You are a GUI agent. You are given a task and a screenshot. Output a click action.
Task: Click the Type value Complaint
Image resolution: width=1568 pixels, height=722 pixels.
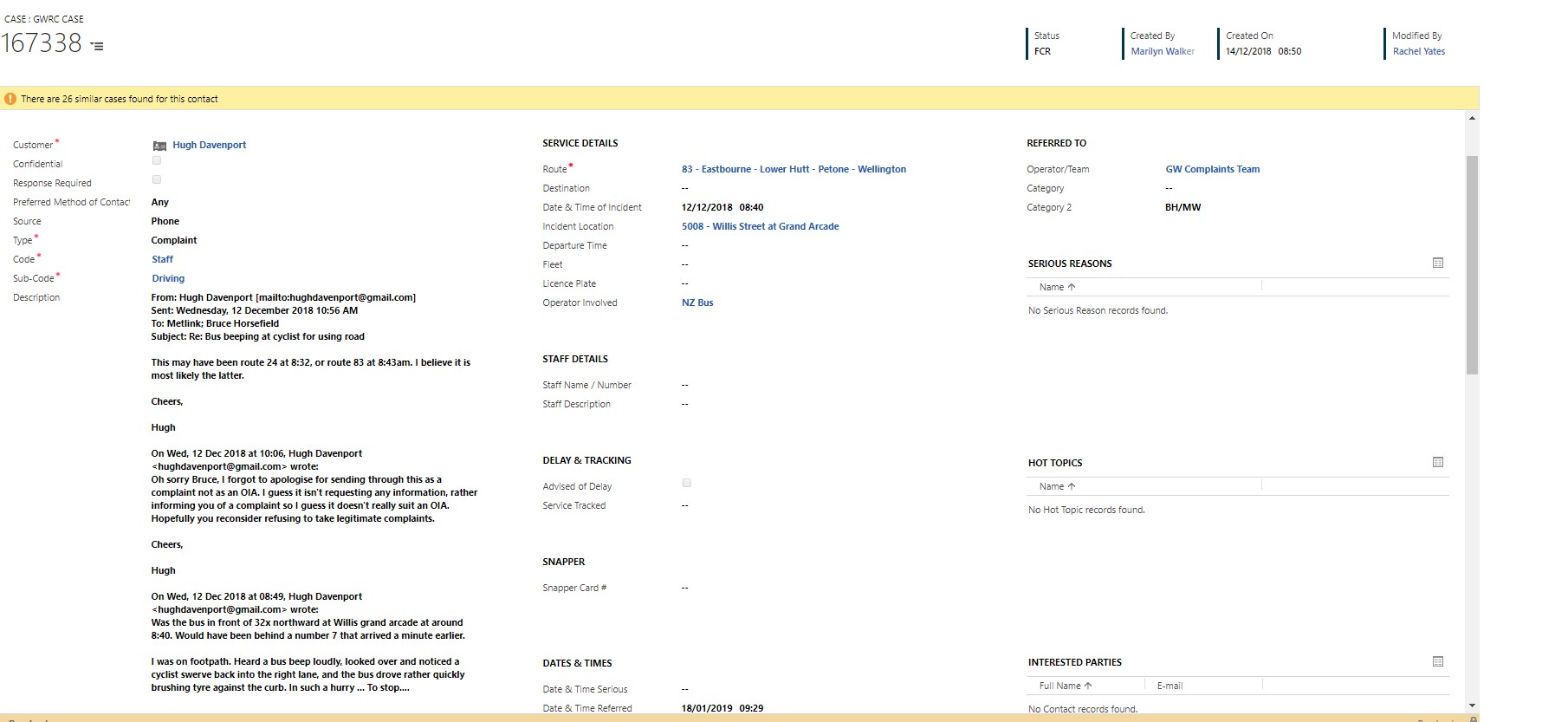[x=174, y=240]
